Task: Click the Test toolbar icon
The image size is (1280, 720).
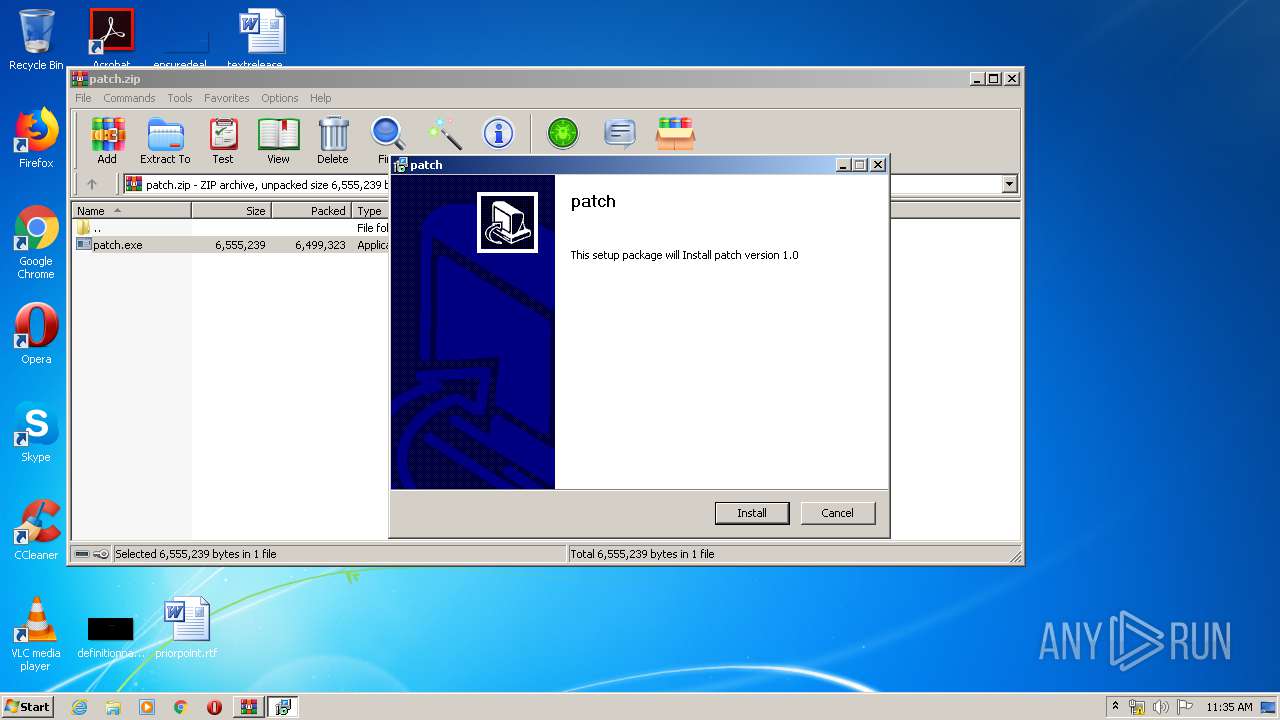Action: 223,140
